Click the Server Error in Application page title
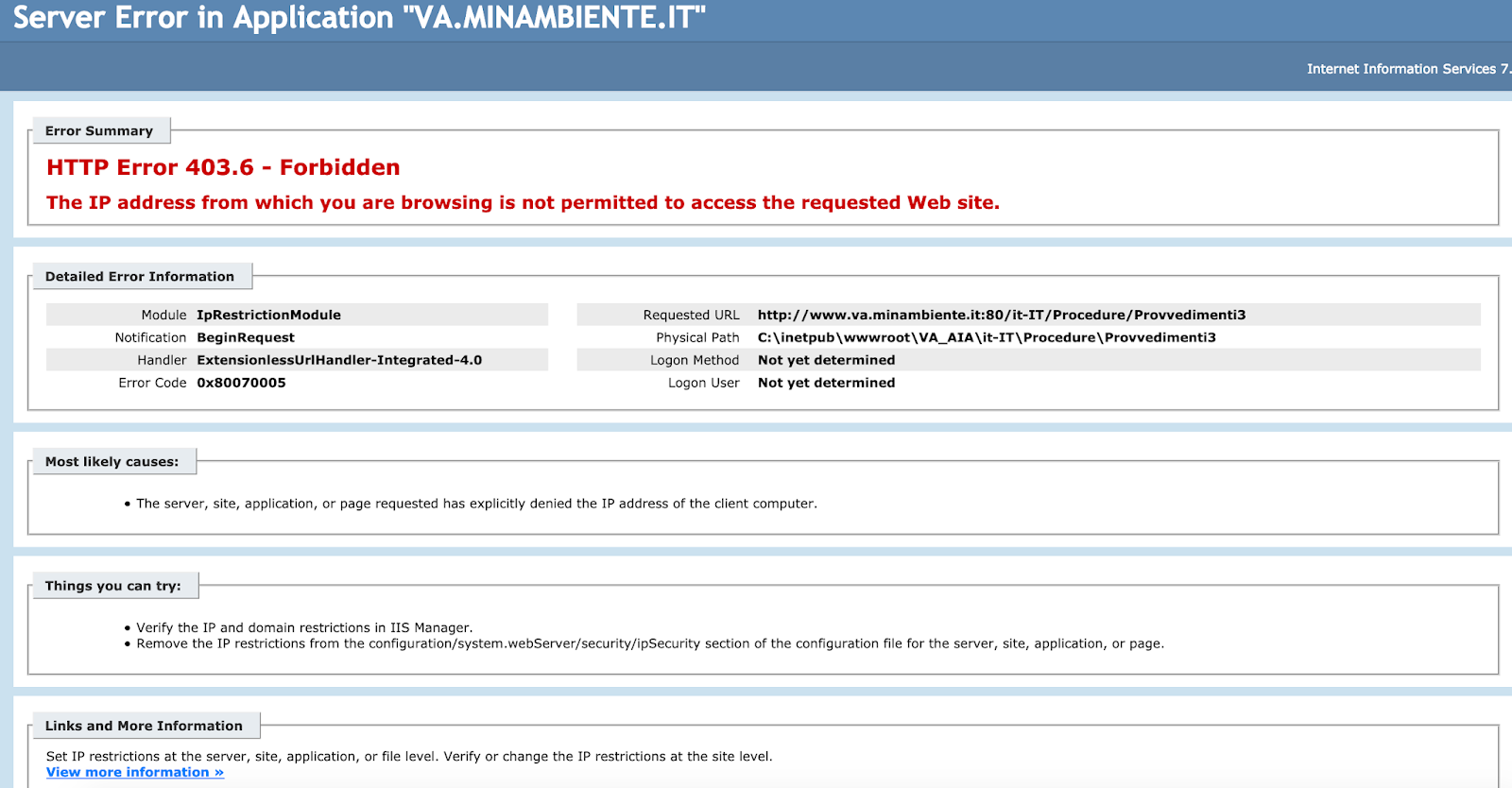 (359, 18)
